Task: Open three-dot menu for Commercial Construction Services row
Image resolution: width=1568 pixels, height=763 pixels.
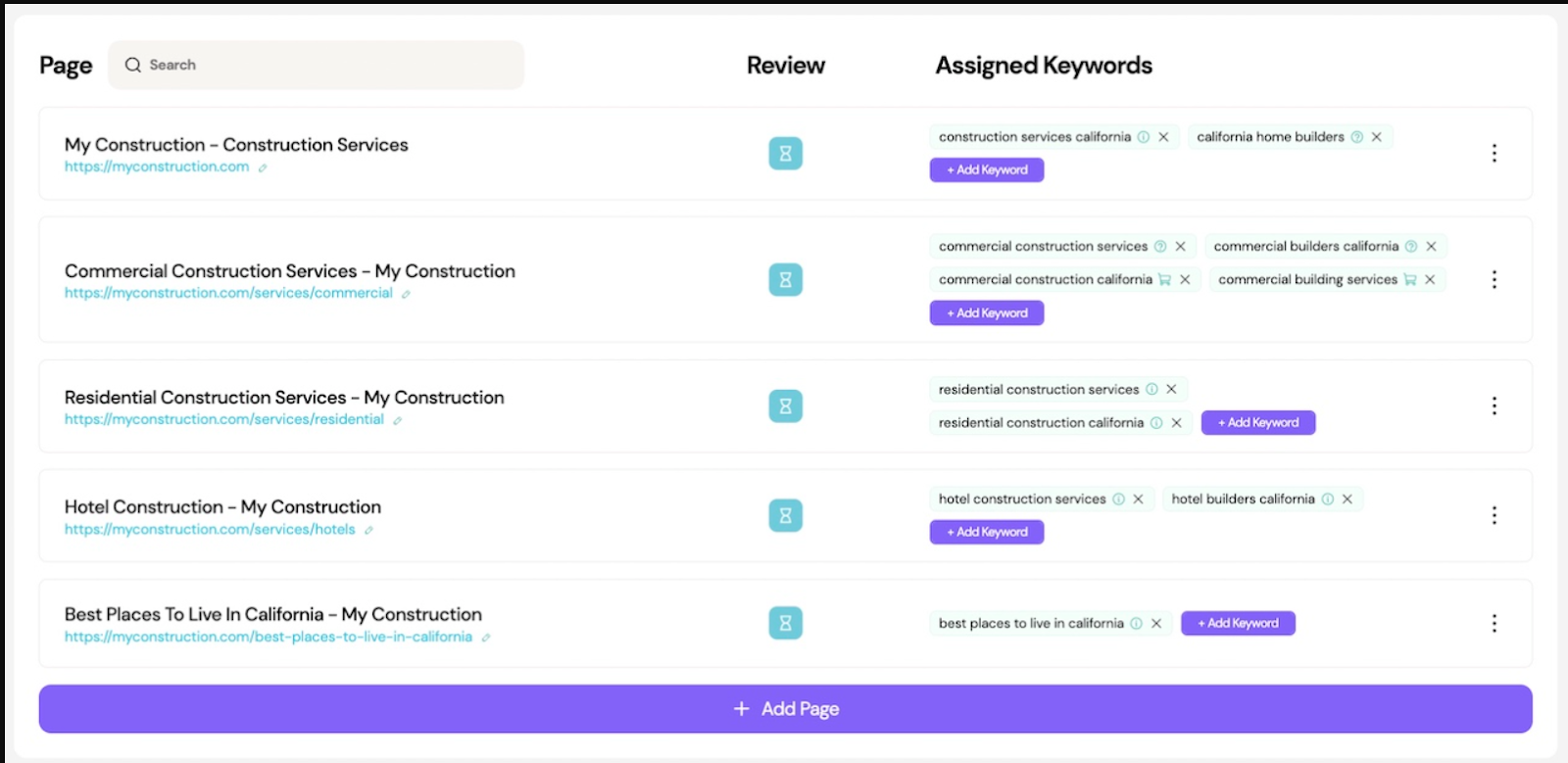Action: click(x=1494, y=279)
